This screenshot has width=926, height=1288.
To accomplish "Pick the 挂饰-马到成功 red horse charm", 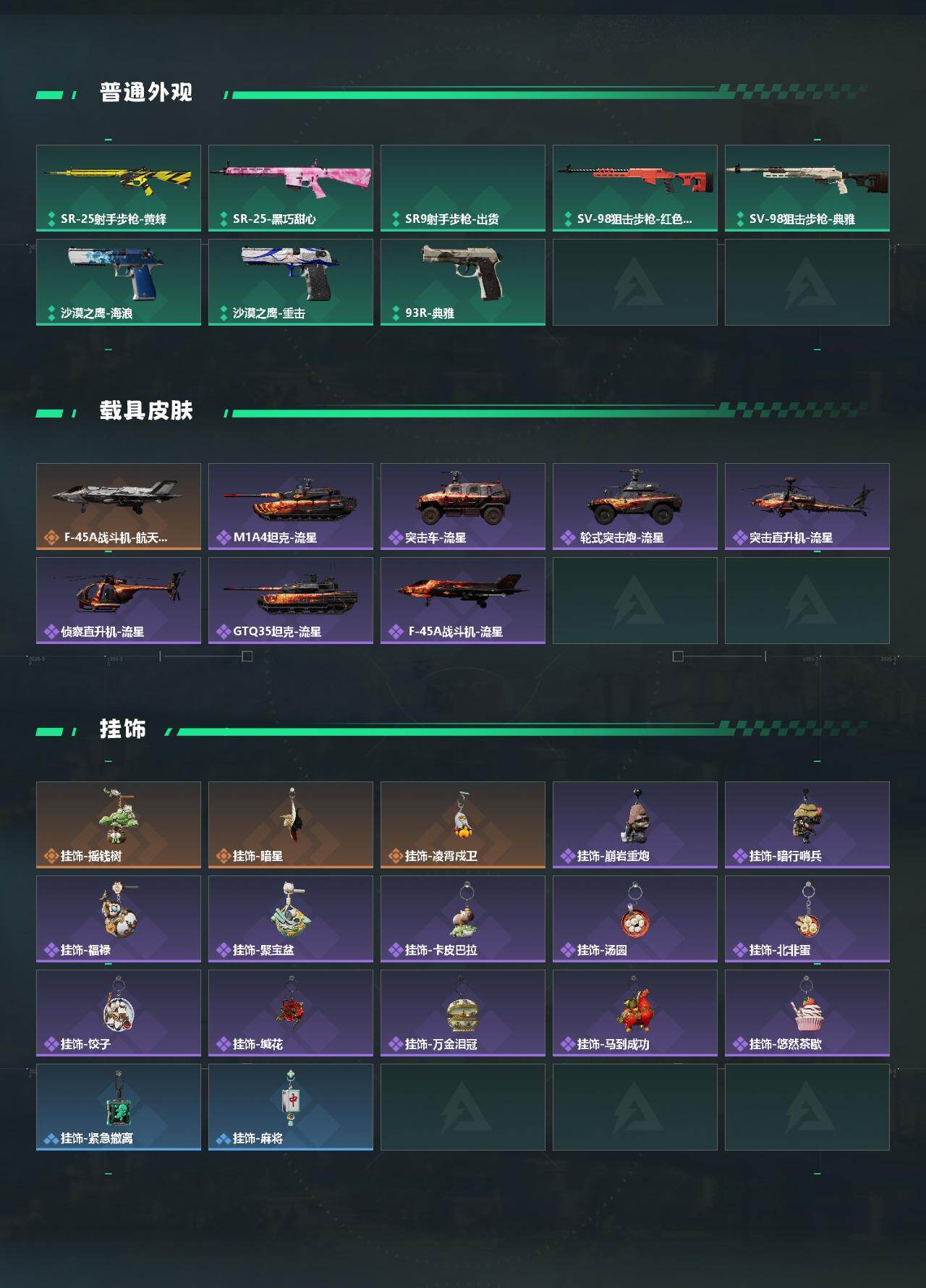I will click(635, 1013).
